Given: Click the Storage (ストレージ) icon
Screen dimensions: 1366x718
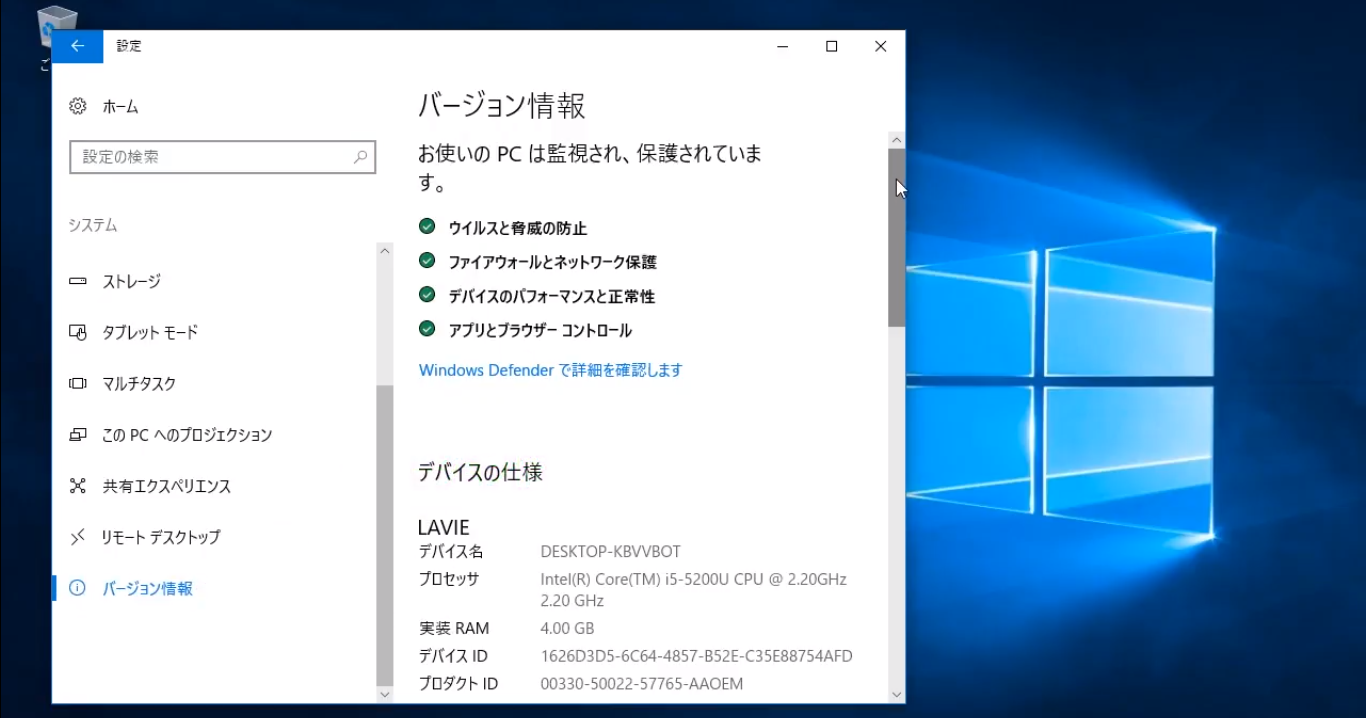Looking at the screenshot, I should point(78,282).
